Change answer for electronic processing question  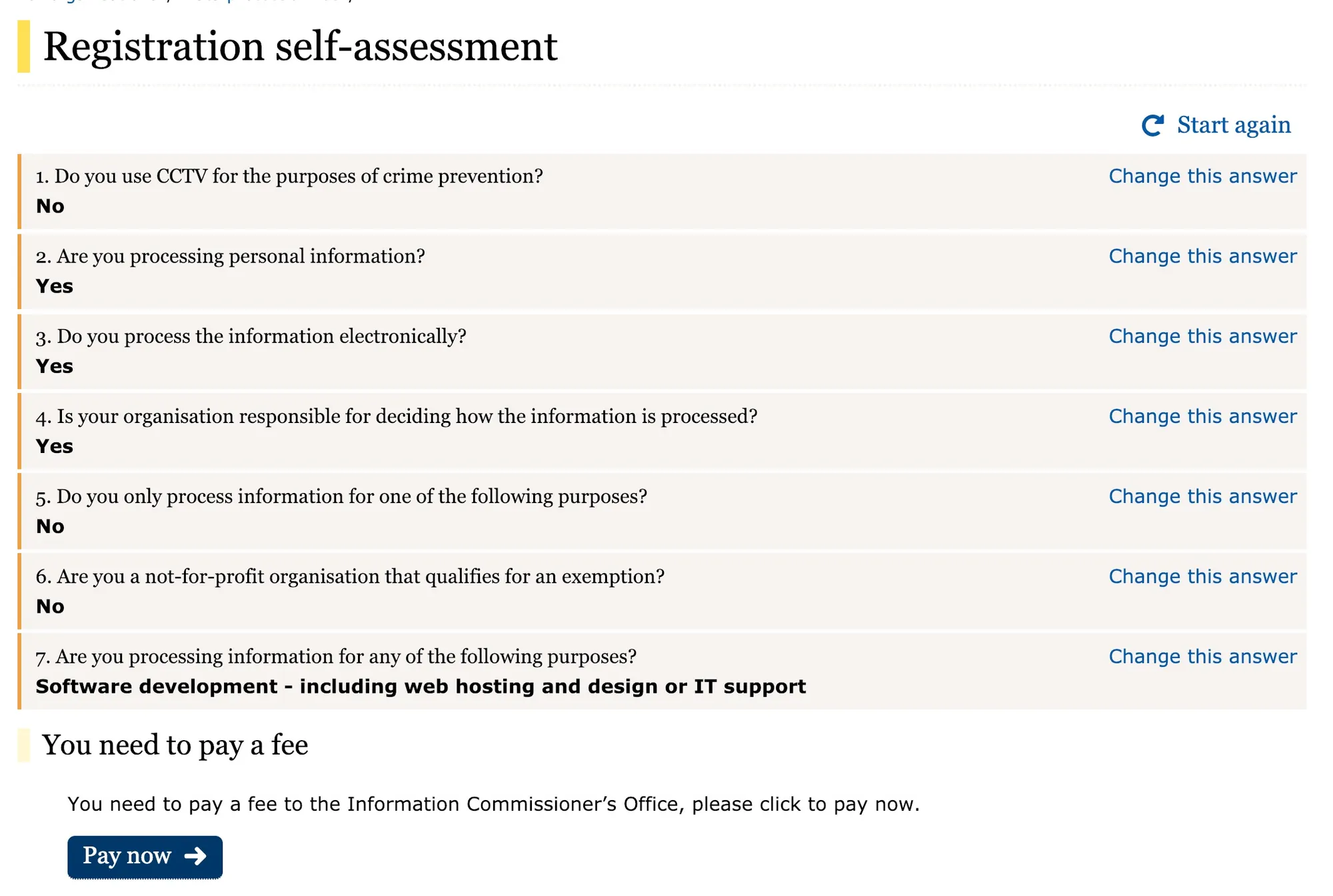1202,336
